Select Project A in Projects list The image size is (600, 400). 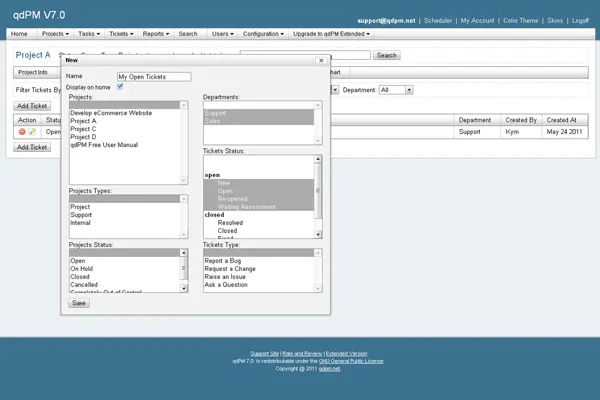(84, 121)
